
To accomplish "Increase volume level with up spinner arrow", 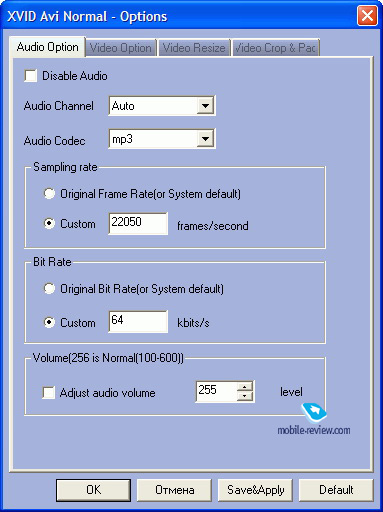I will tap(245, 387).
